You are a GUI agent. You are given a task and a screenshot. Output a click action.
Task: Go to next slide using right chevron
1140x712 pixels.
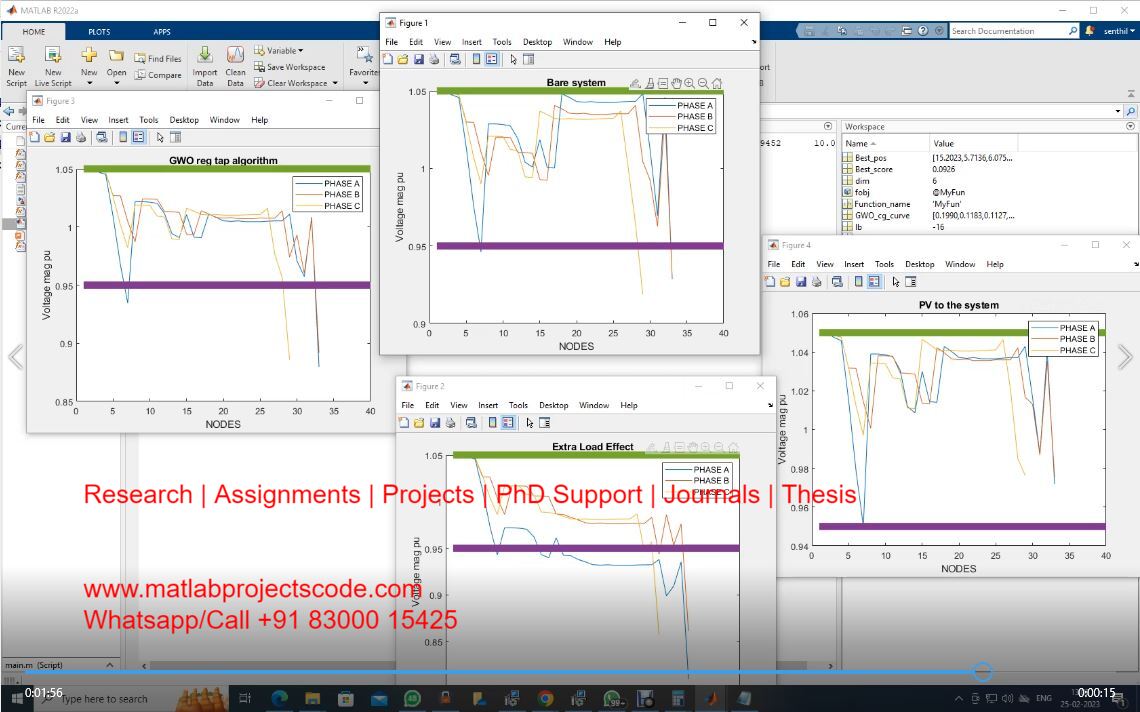(x=1125, y=357)
